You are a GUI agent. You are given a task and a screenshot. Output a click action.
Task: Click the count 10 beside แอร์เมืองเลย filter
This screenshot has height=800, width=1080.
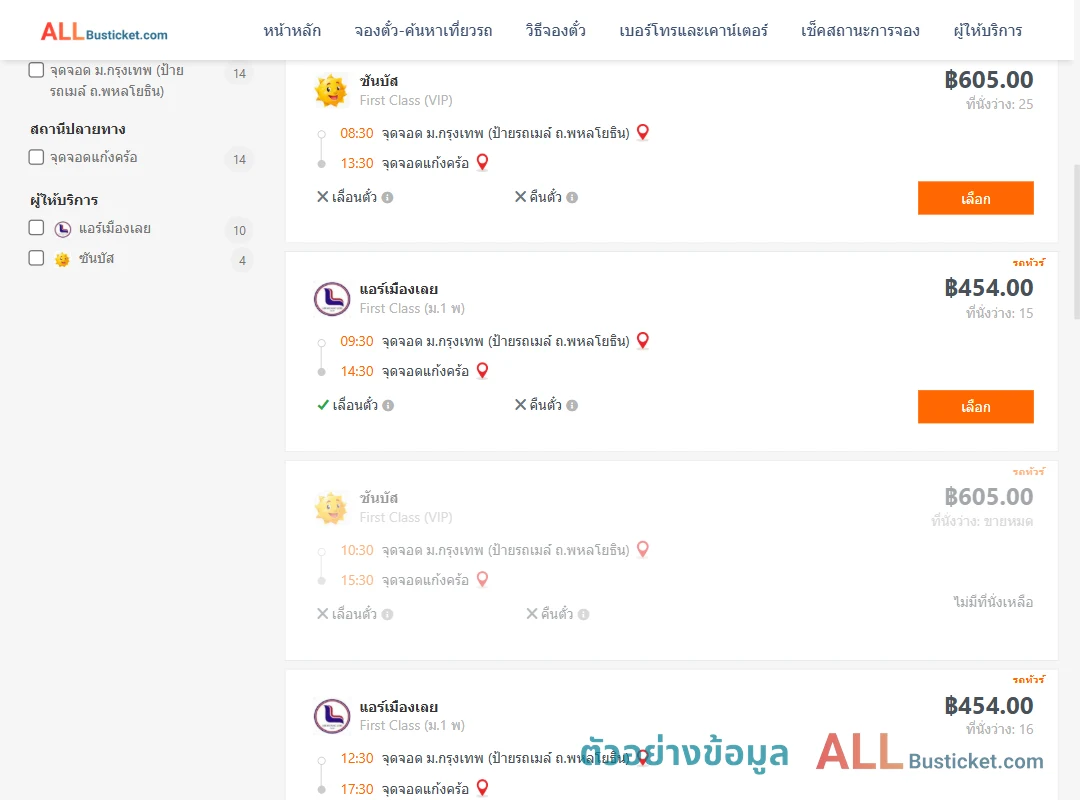coord(239,230)
